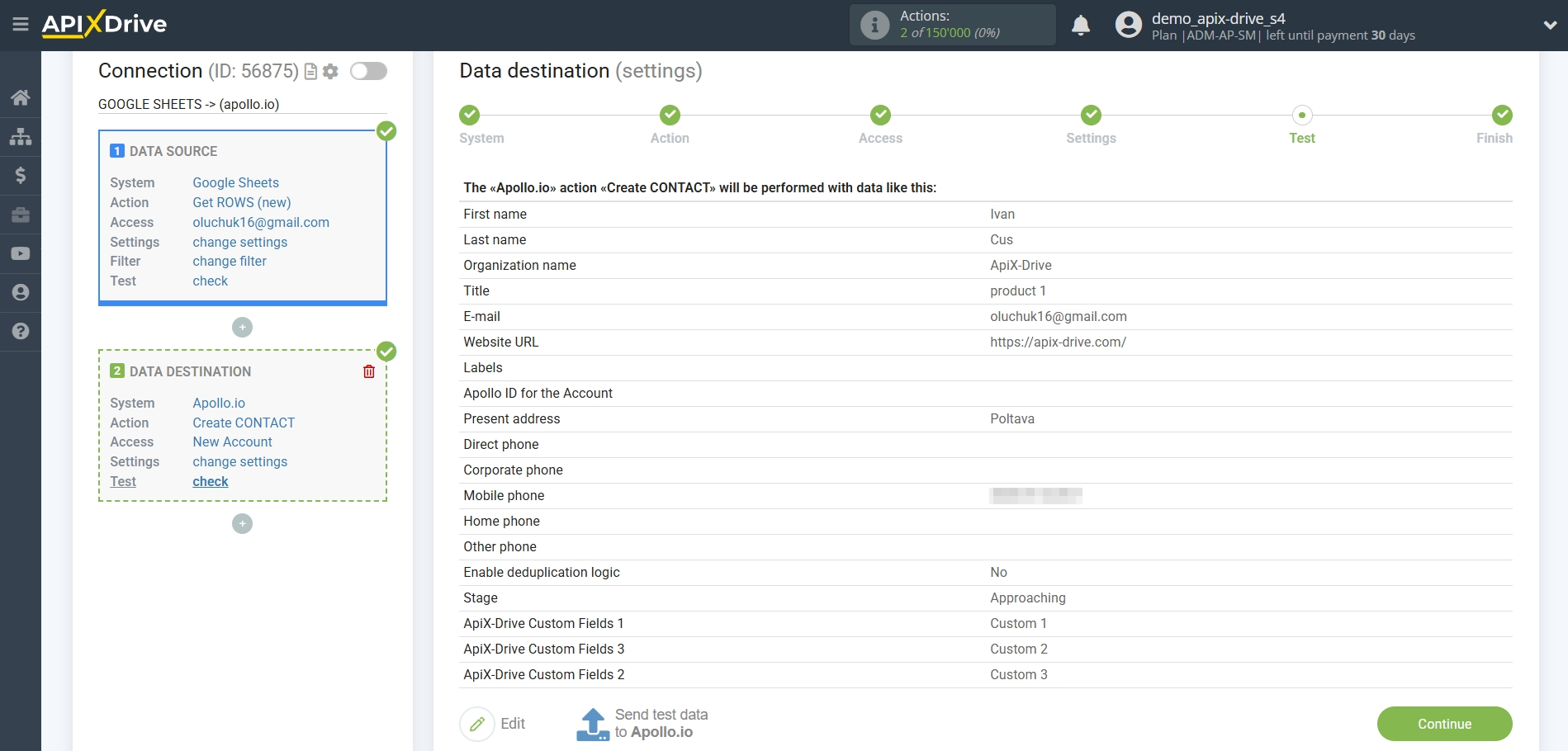Screen dimensions: 1568x751
Task: Click the briefcase services icon in sidebar
Action: click(21, 215)
